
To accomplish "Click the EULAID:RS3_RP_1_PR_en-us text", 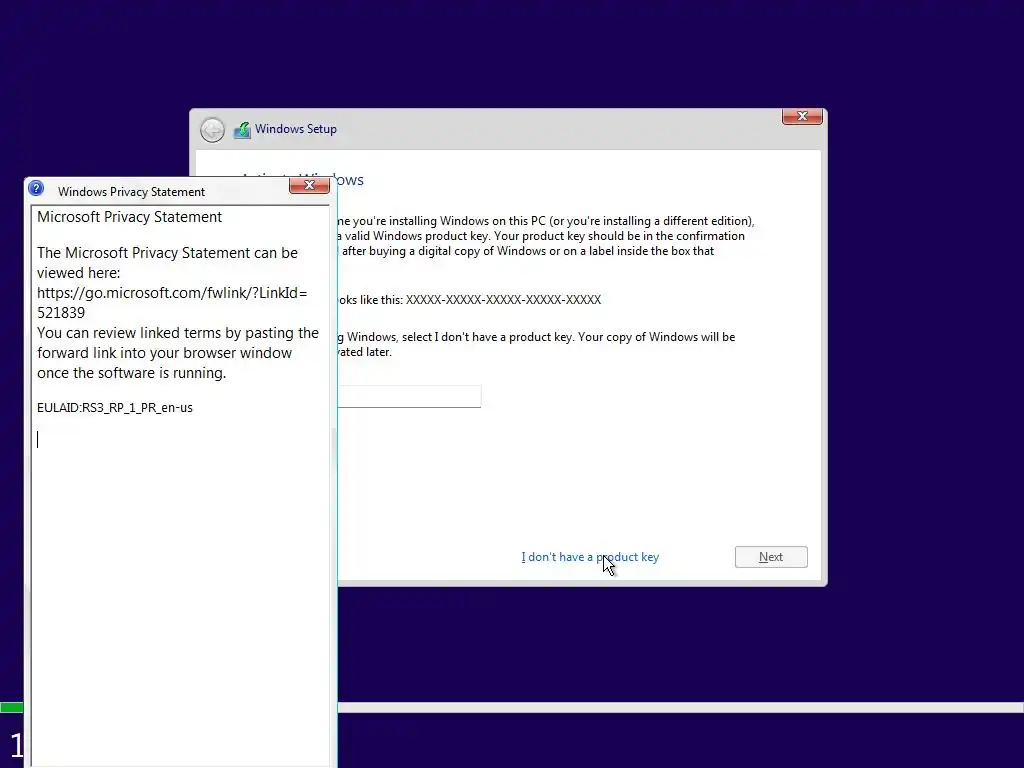I will coord(115,408).
